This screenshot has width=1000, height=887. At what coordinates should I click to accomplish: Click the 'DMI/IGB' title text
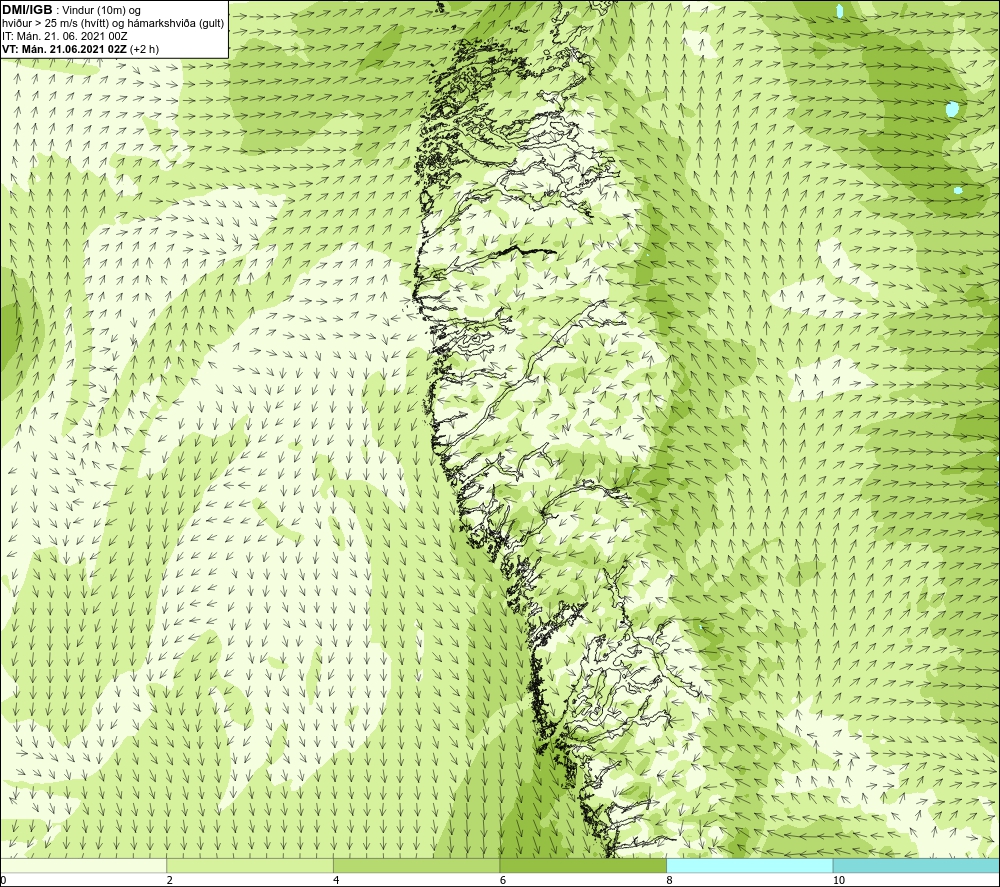[x=27, y=10]
